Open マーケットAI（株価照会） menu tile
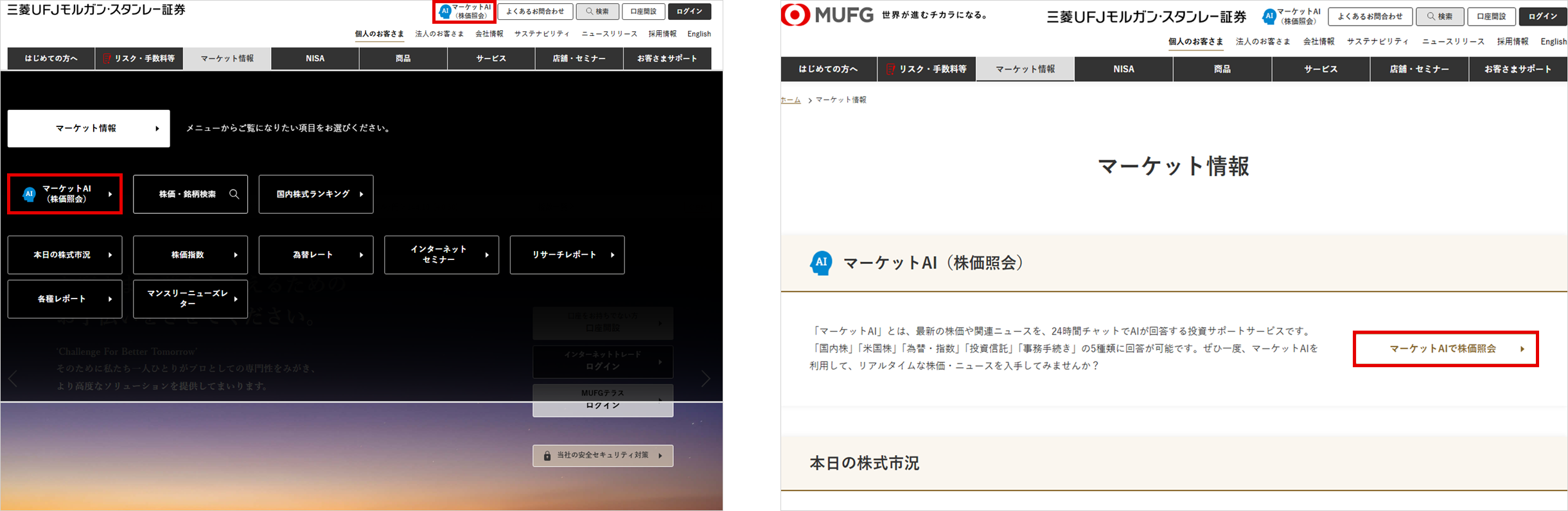Image resolution: width=1568 pixels, height=511 pixels. (65, 194)
